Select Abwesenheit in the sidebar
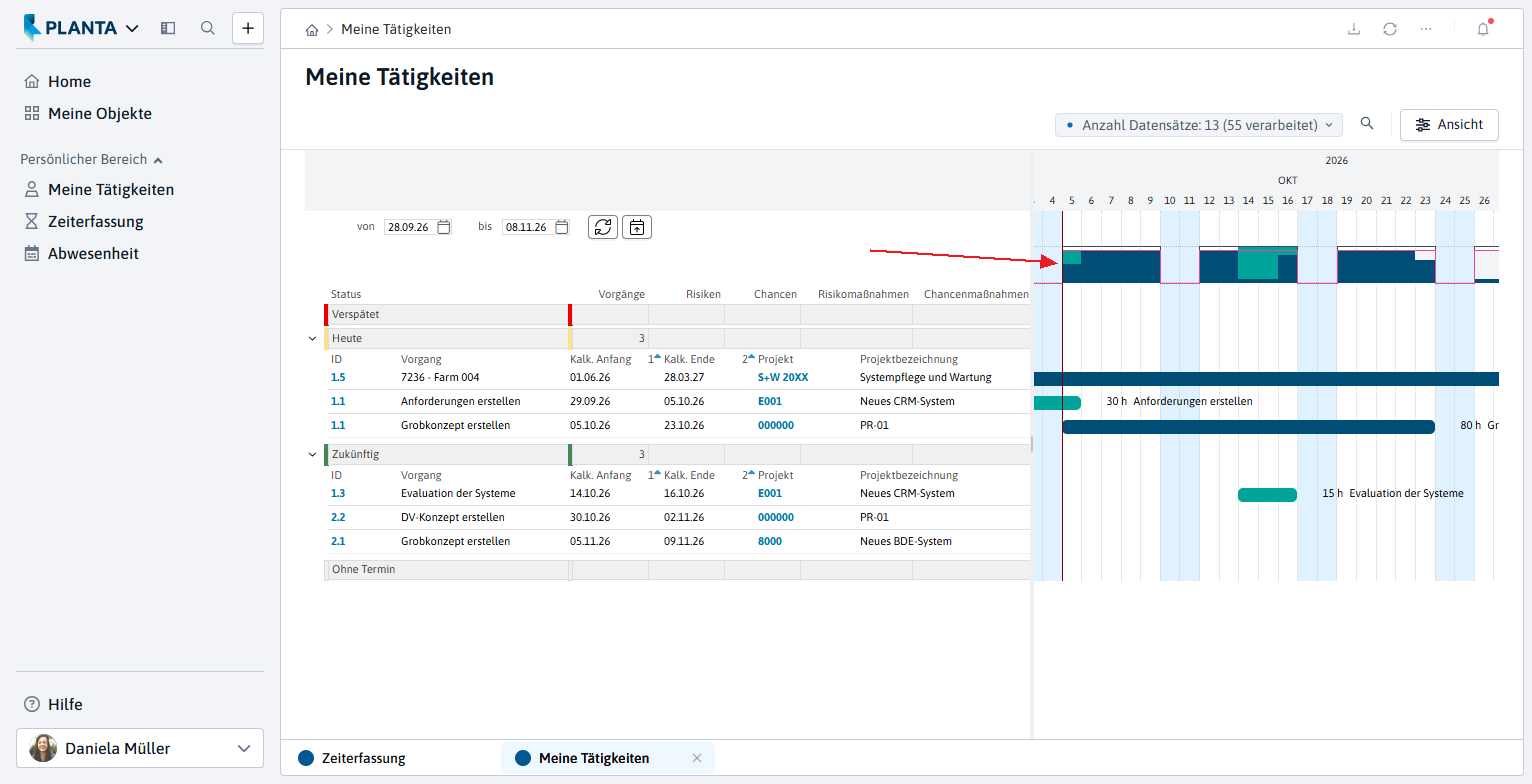The width and height of the screenshot is (1532, 784). (81, 254)
